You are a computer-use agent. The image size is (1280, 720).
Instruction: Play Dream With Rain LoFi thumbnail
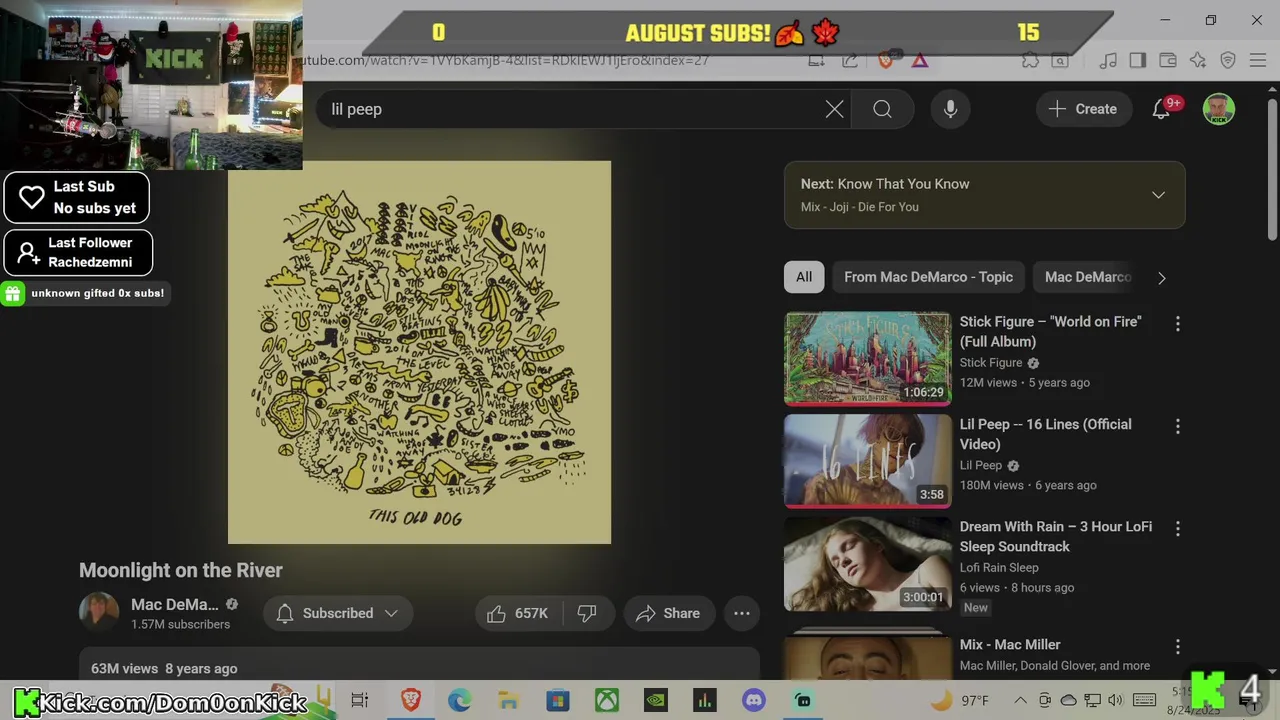[x=867, y=564]
